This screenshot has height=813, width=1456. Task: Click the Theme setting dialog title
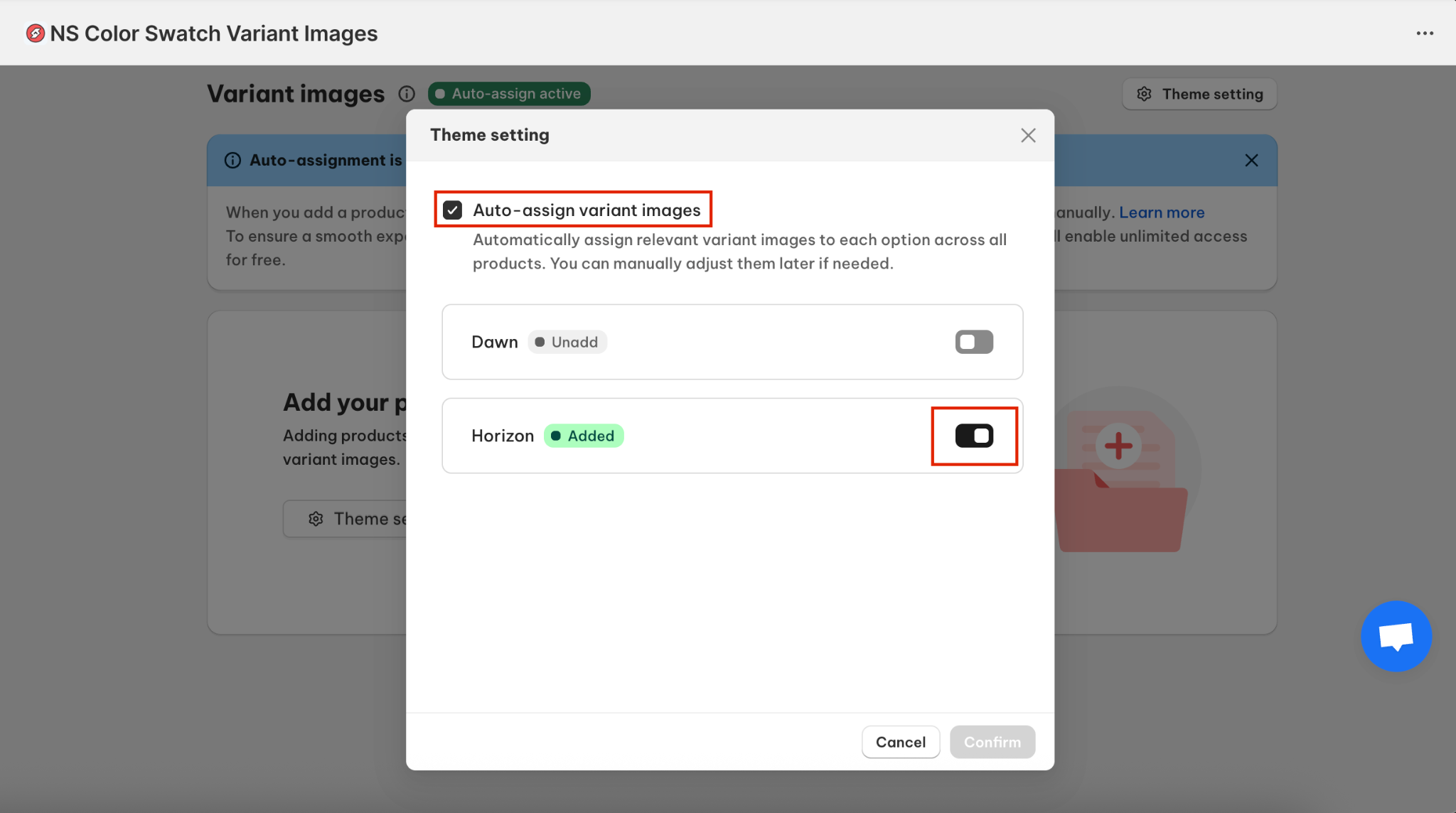(490, 135)
